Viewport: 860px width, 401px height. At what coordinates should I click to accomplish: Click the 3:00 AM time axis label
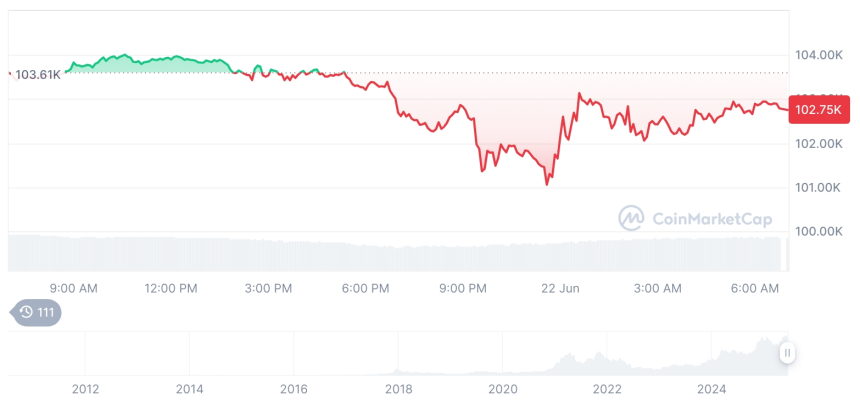coord(658,288)
